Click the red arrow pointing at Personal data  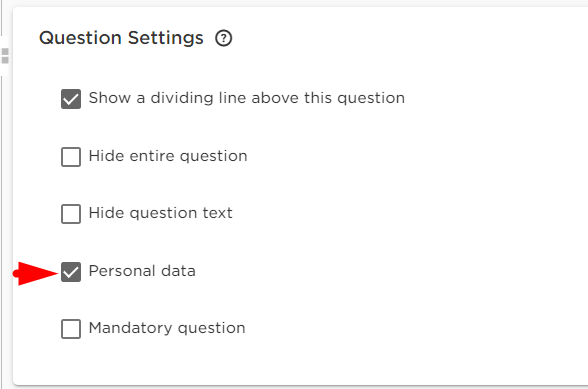[35, 273]
